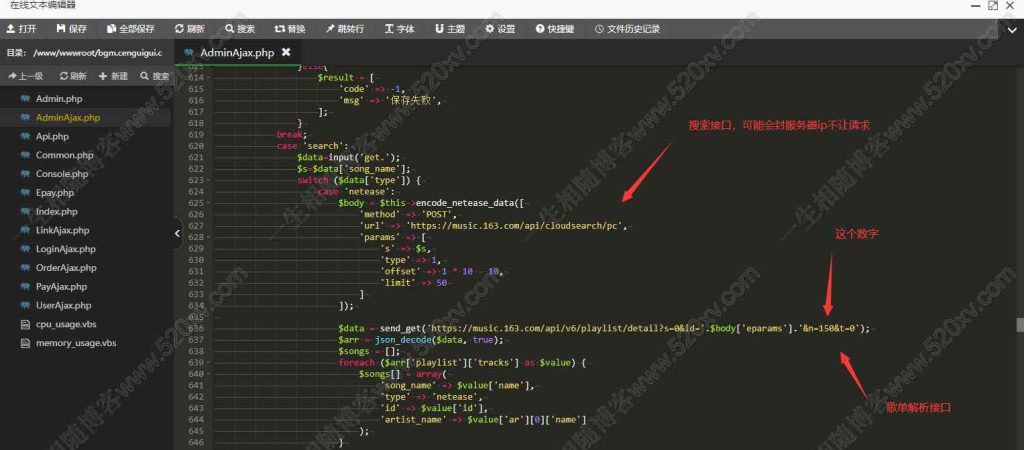Click 全部保存 to save all files

tap(130, 29)
